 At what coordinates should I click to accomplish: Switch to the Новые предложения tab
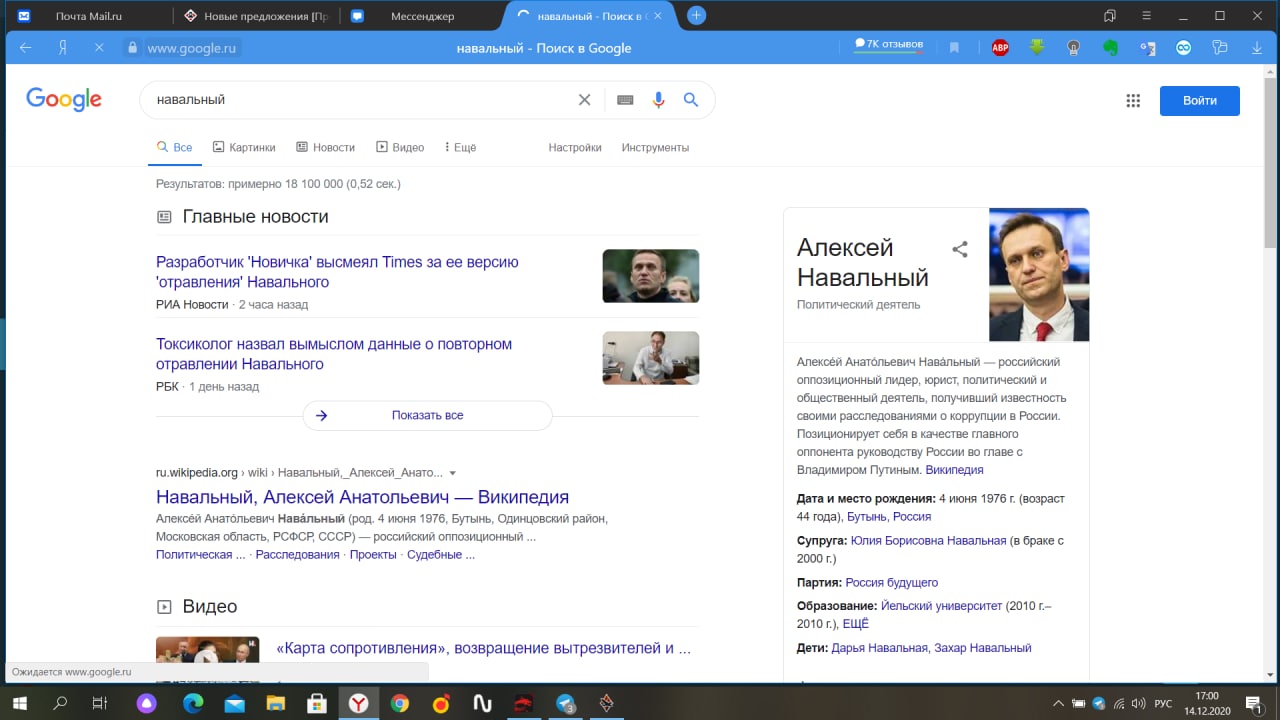click(255, 15)
